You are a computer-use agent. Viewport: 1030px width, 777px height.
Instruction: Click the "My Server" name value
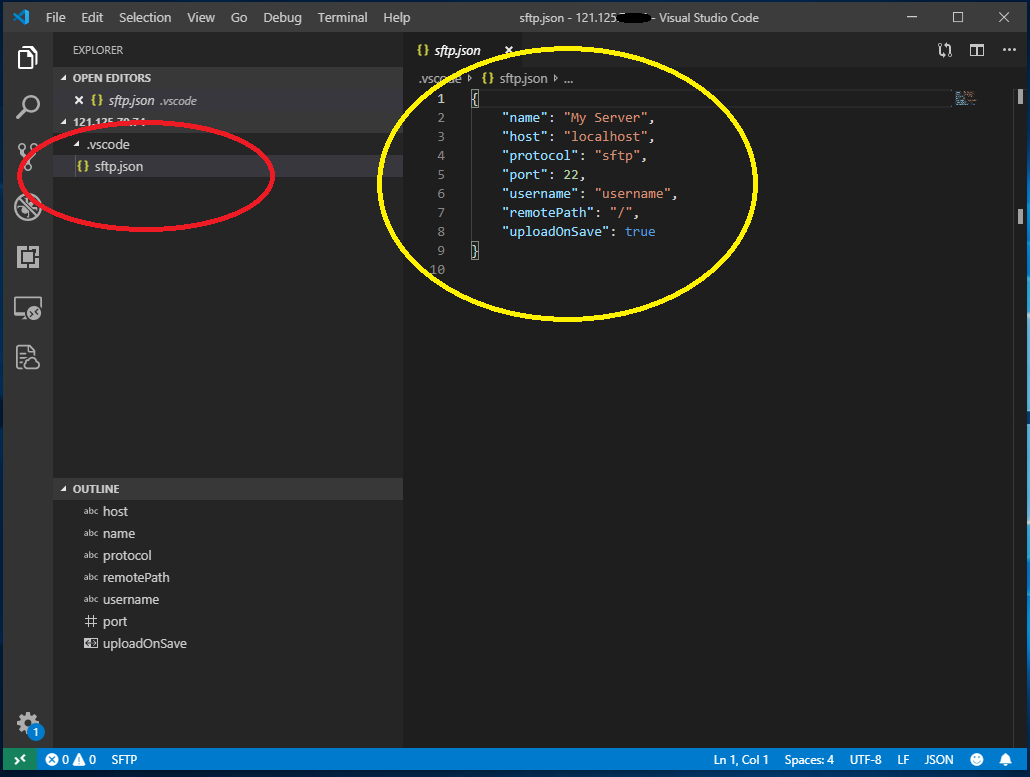pyautogui.click(x=605, y=117)
